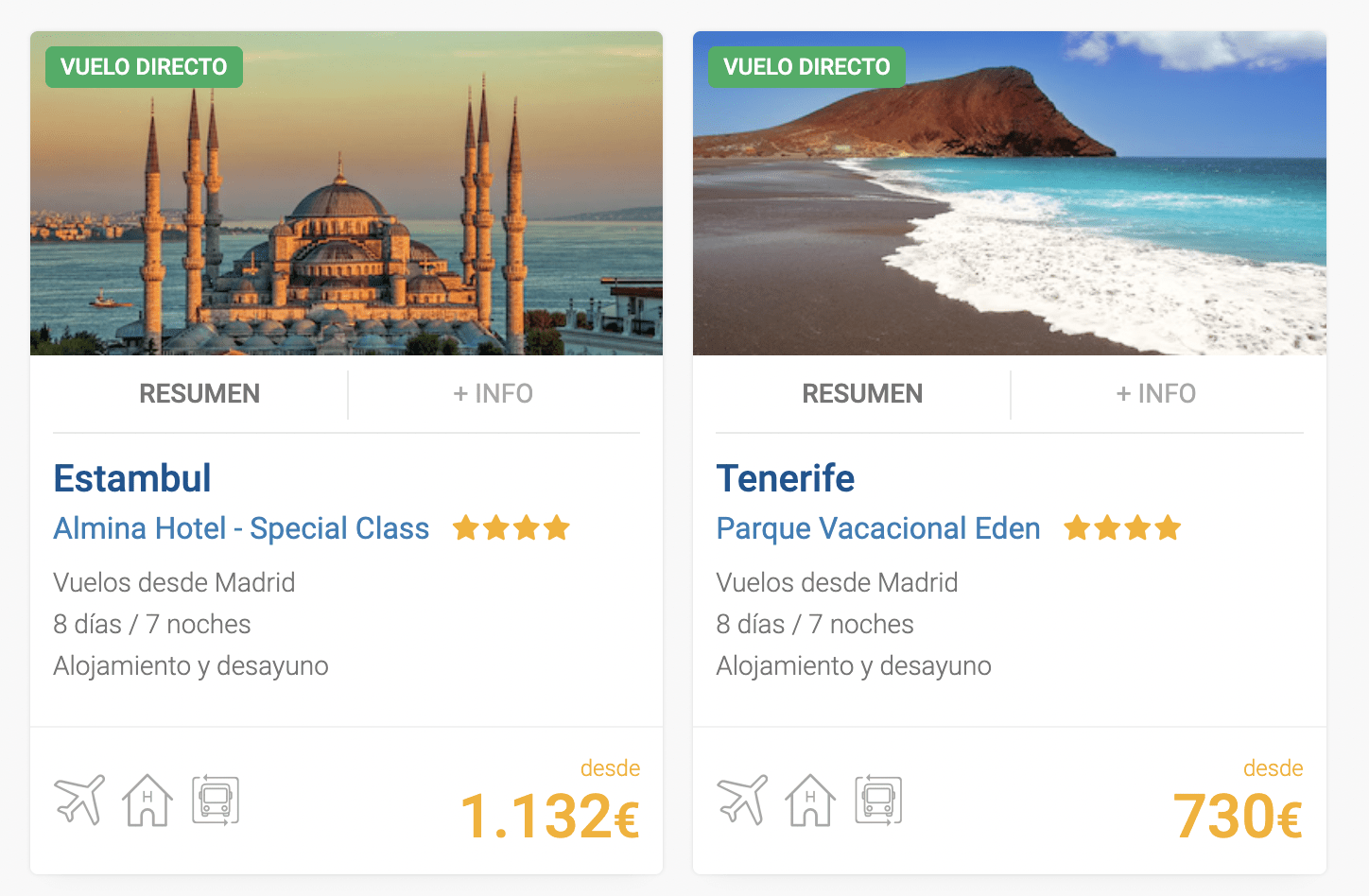
Task: Open the Estambul destination title link
Action: click(x=132, y=478)
